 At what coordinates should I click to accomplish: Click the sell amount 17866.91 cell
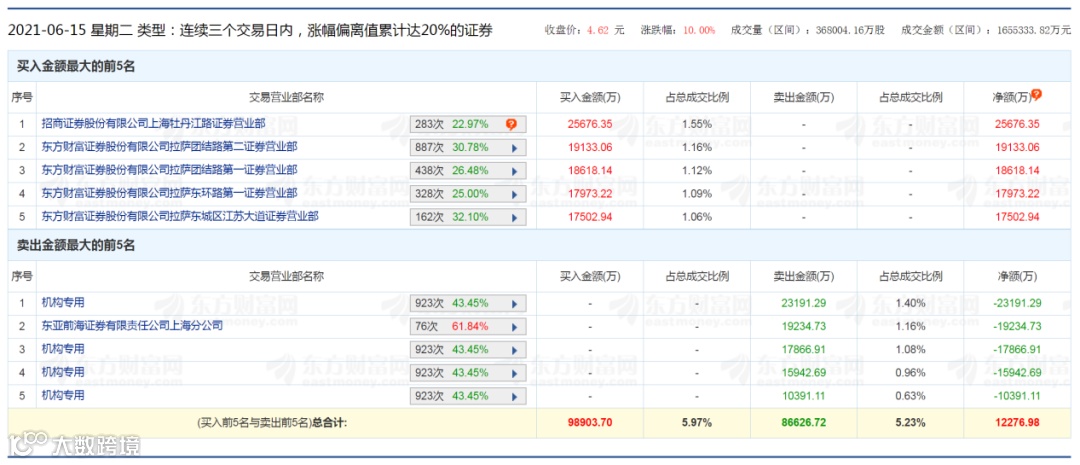tap(804, 350)
